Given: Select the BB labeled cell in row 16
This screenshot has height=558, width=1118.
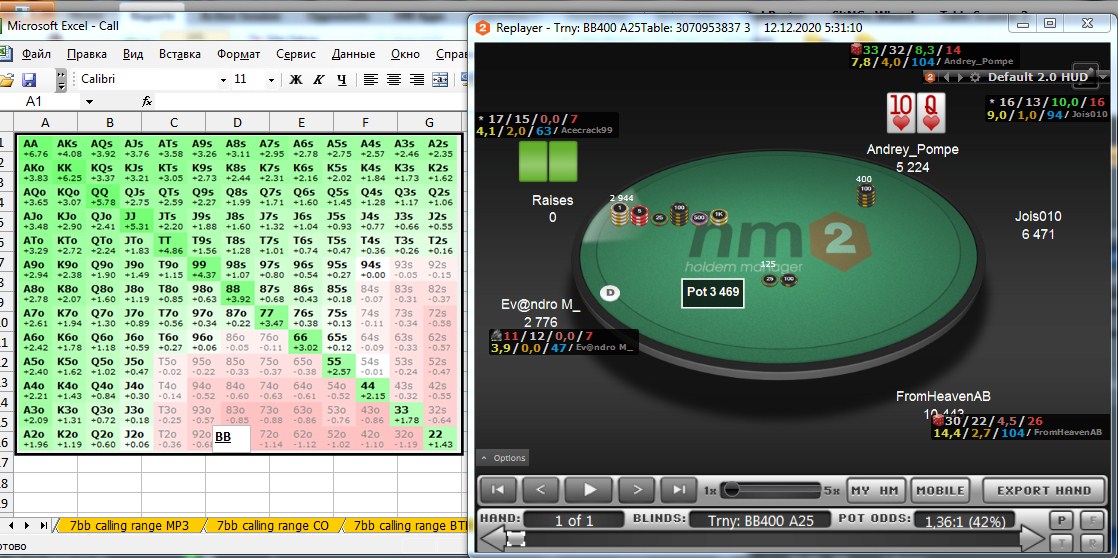Looking at the screenshot, I should pyautogui.click(x=231, y=439).
